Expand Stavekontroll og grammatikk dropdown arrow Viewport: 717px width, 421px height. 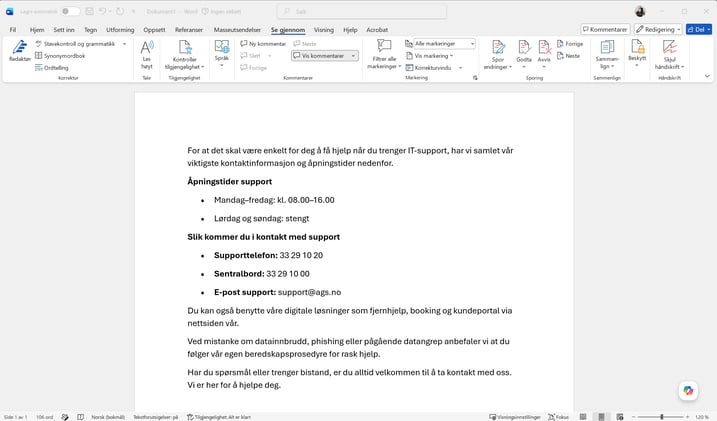click(124, 44)
